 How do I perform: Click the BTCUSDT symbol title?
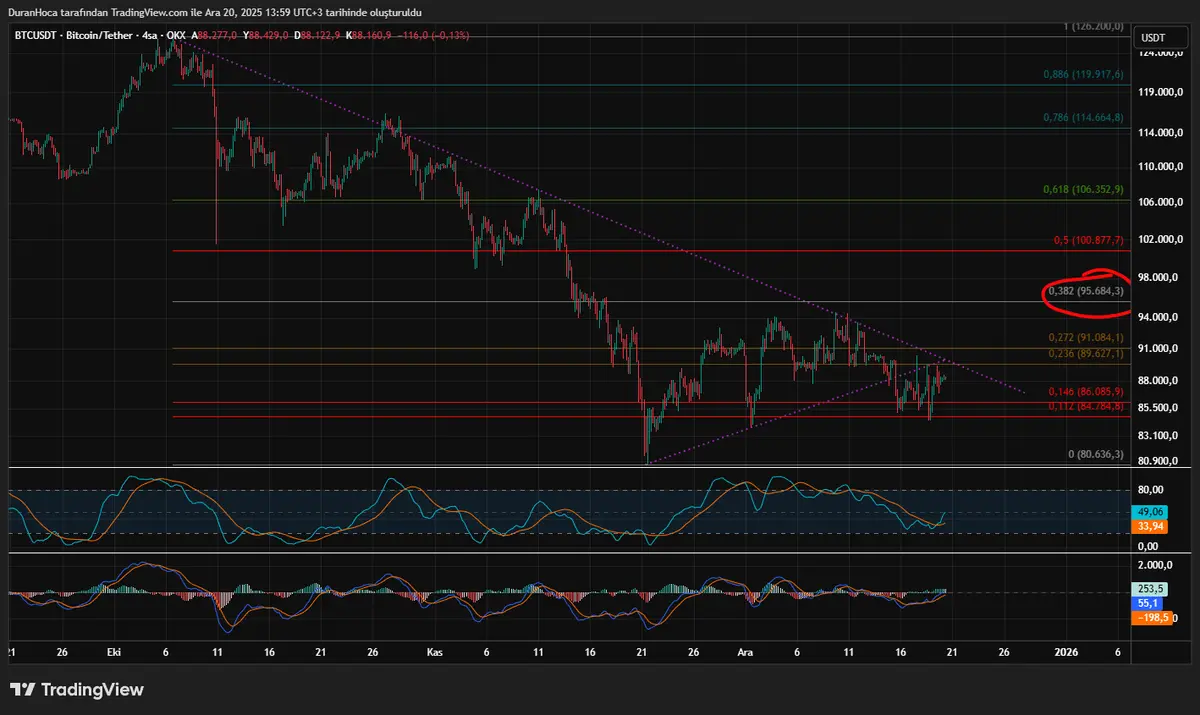[x=33, y=35]
